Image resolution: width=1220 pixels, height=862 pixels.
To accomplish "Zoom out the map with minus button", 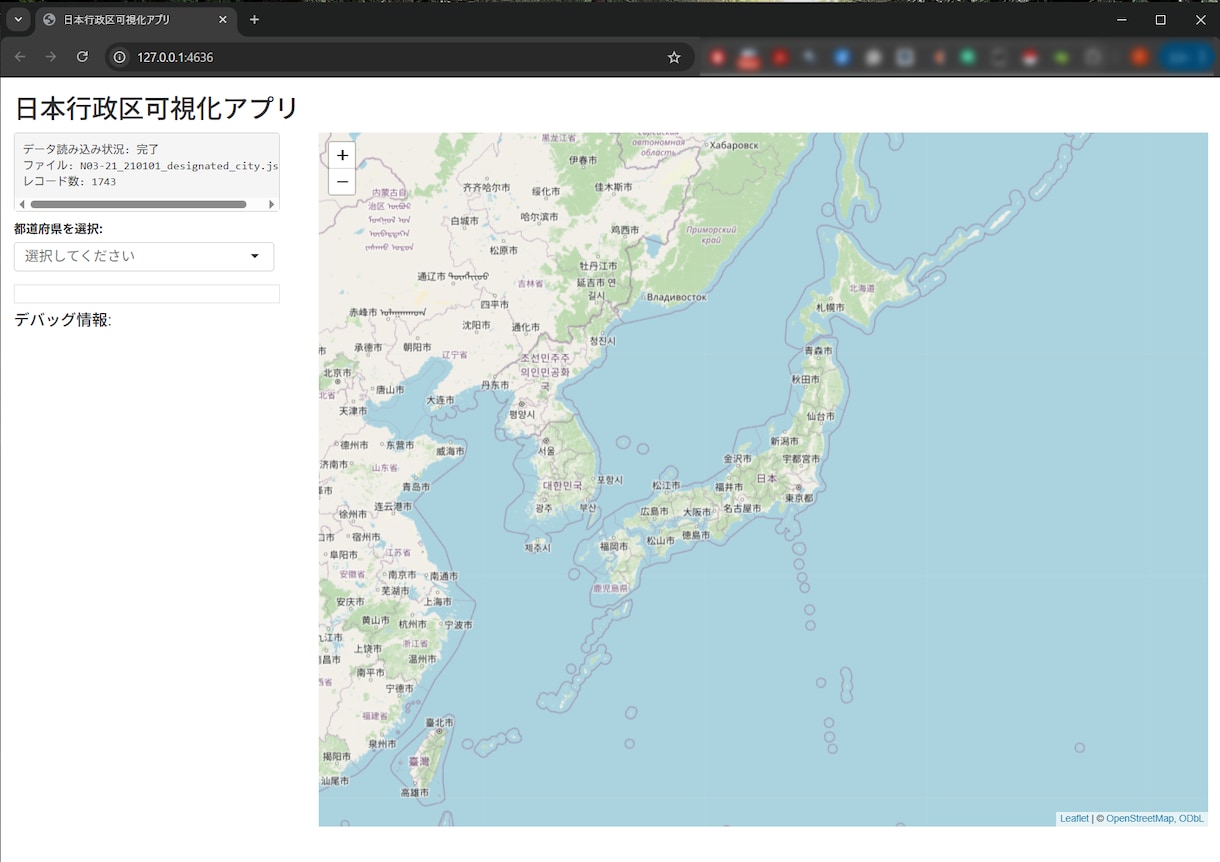I will (x=342, y=181).
